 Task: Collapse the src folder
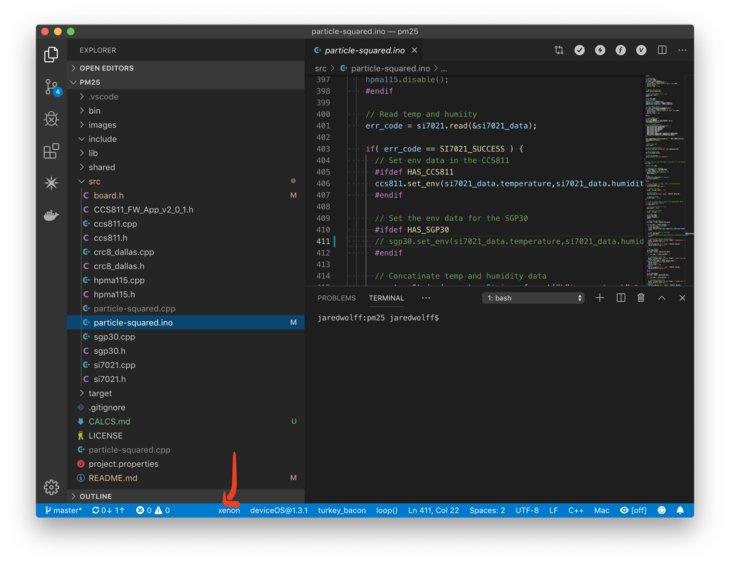click(x=94, y=181)
